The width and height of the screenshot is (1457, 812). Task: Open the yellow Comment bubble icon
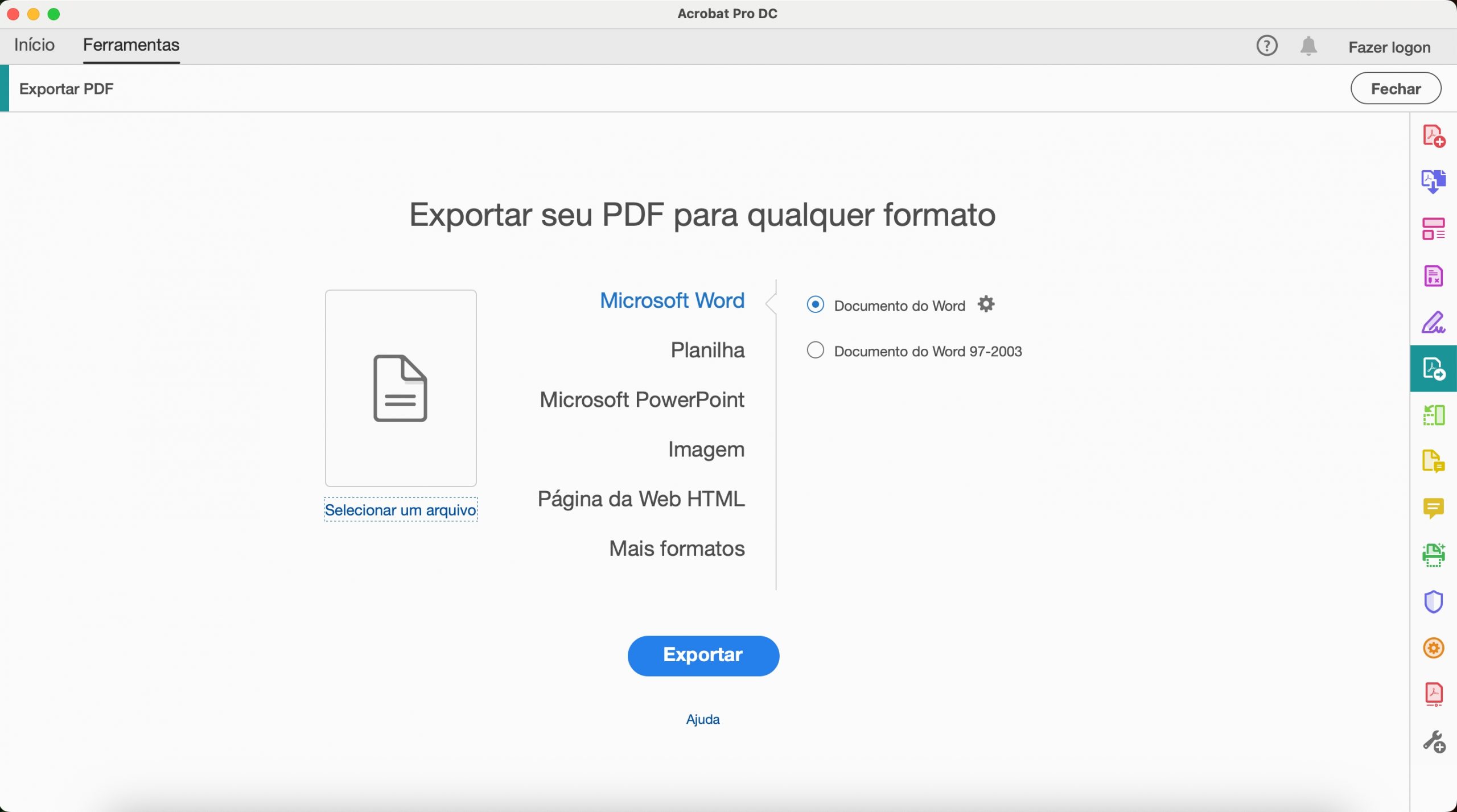[x=1434, y=508]
